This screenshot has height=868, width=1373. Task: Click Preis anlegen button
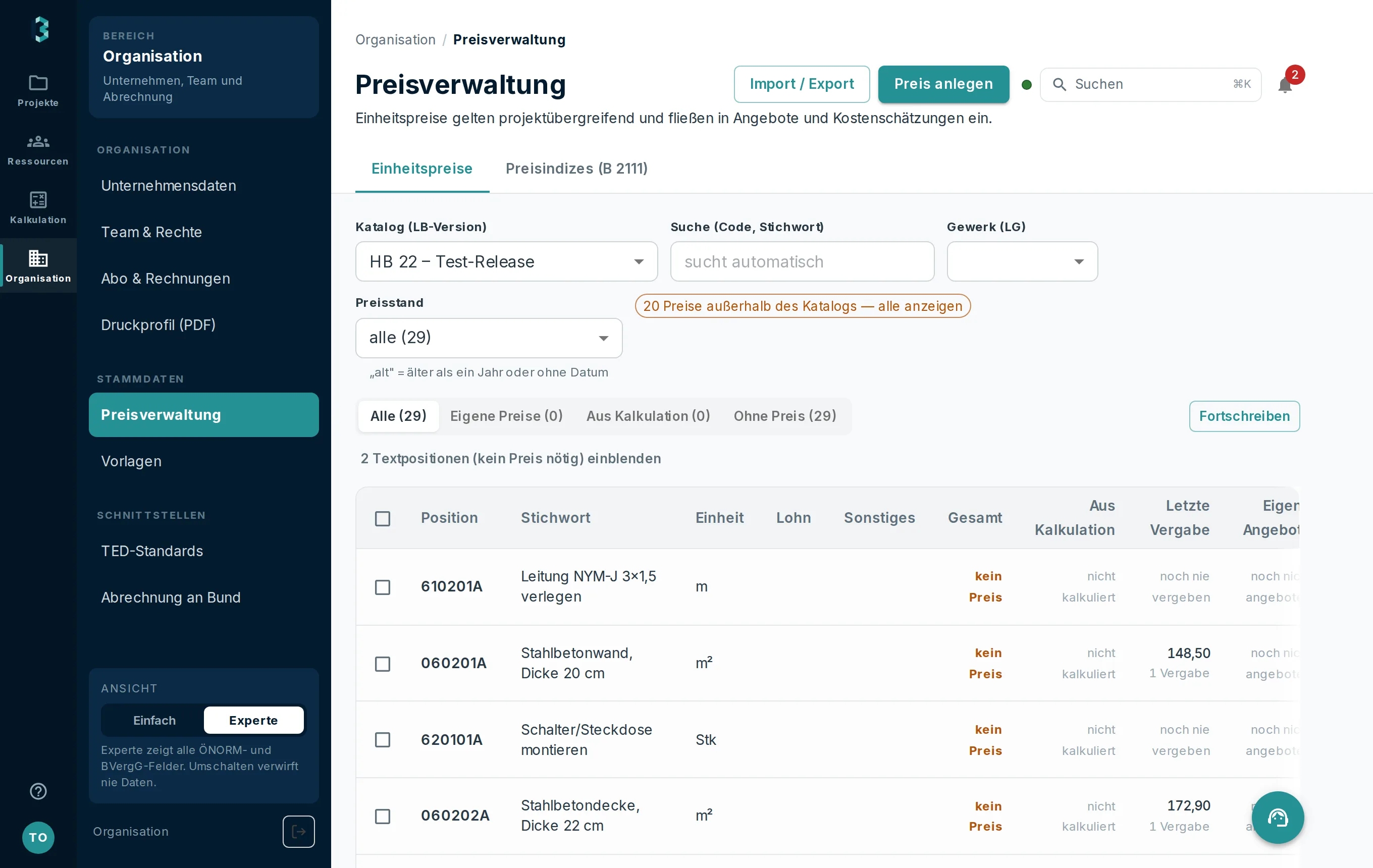click(x=943, y=84)
